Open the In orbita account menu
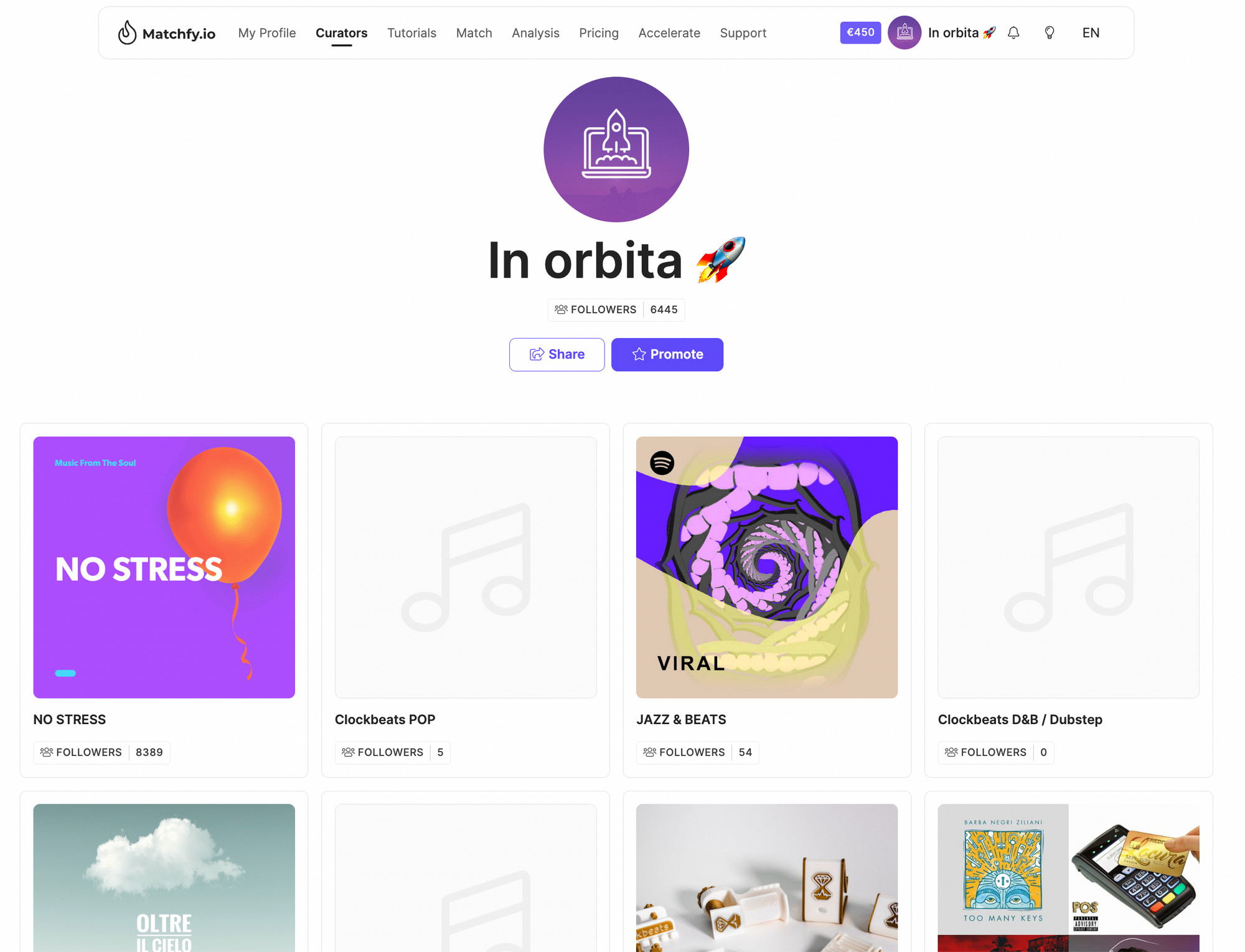Screen dimensions: 1245x952 click(962, 33)
